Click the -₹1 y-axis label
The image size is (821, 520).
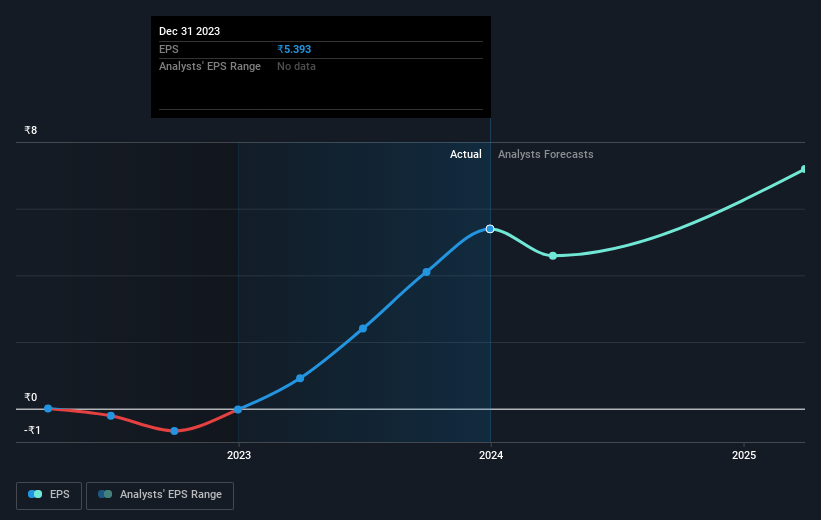[x=32, y=430]
